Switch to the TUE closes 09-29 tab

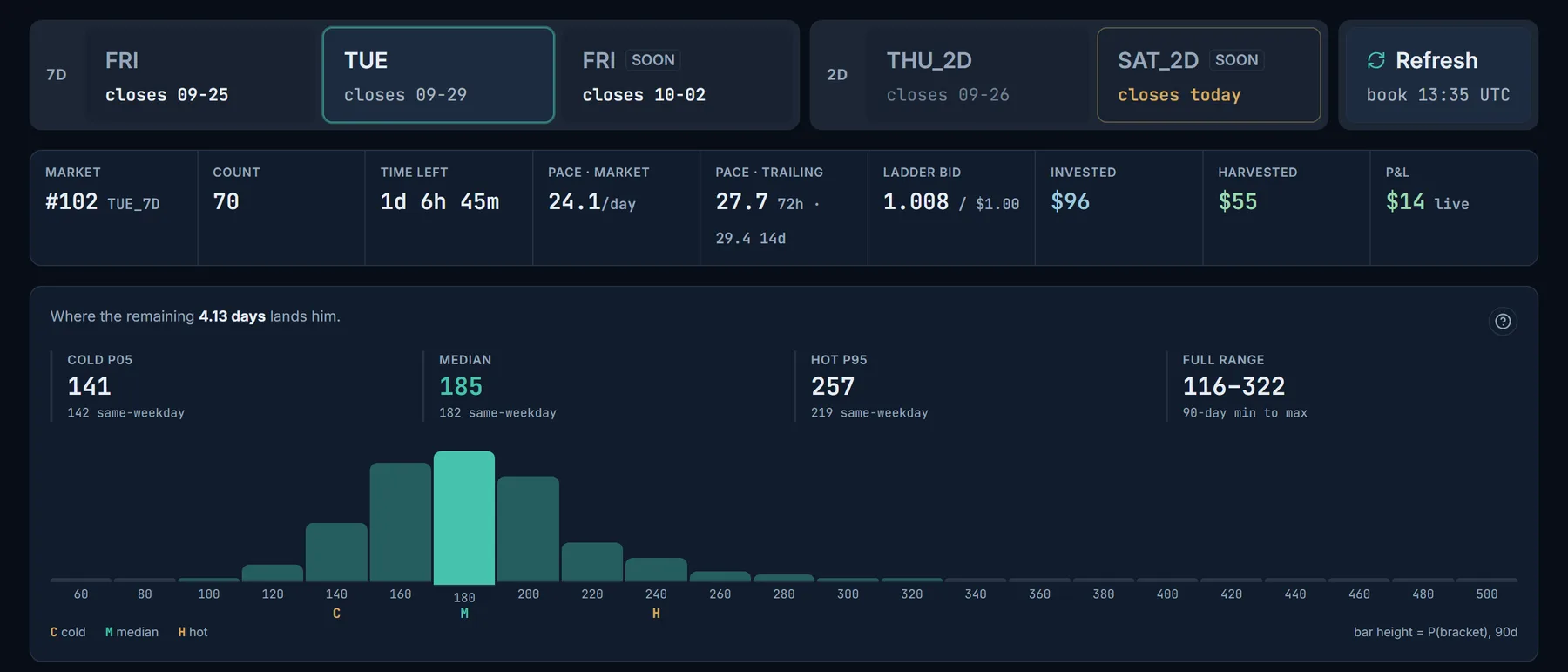pyautogui.click(x=438, y=75)
